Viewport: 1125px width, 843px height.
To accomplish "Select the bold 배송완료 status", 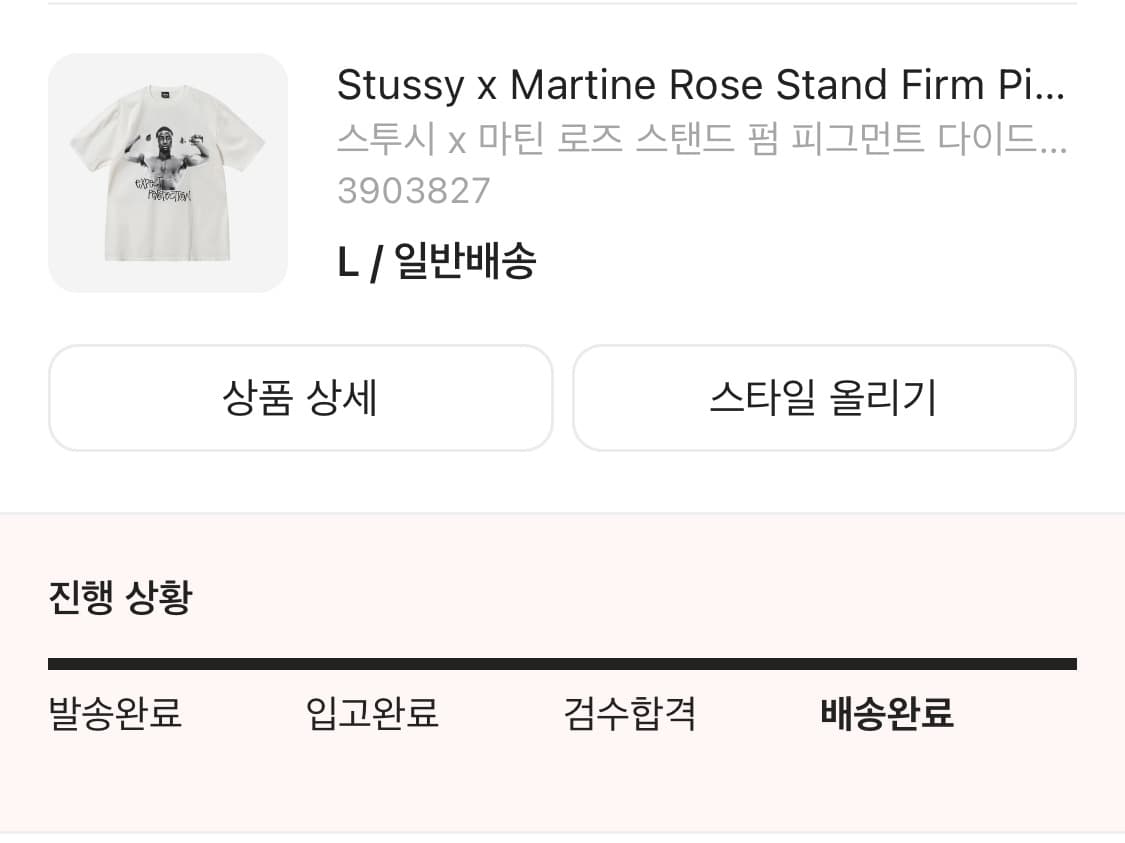I will coord(887,715).
